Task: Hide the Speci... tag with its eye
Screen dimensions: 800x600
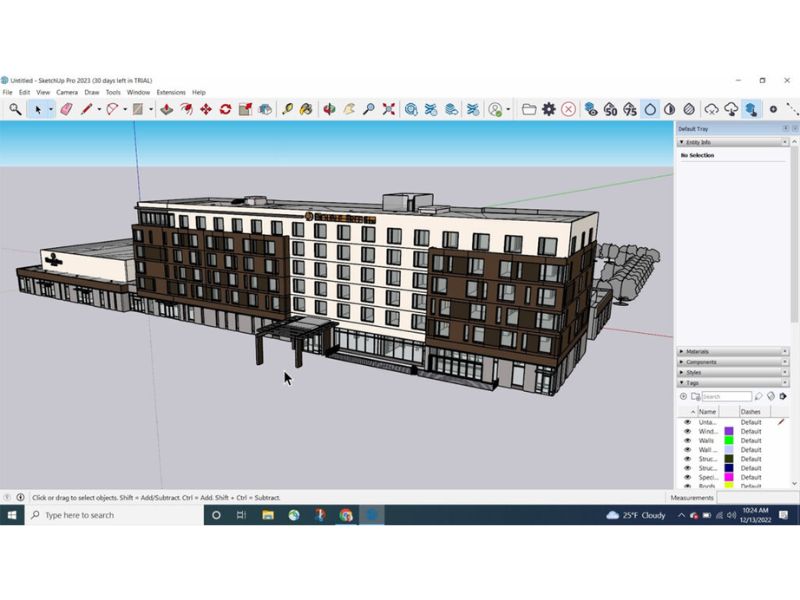Action: (x=687, y=477)
